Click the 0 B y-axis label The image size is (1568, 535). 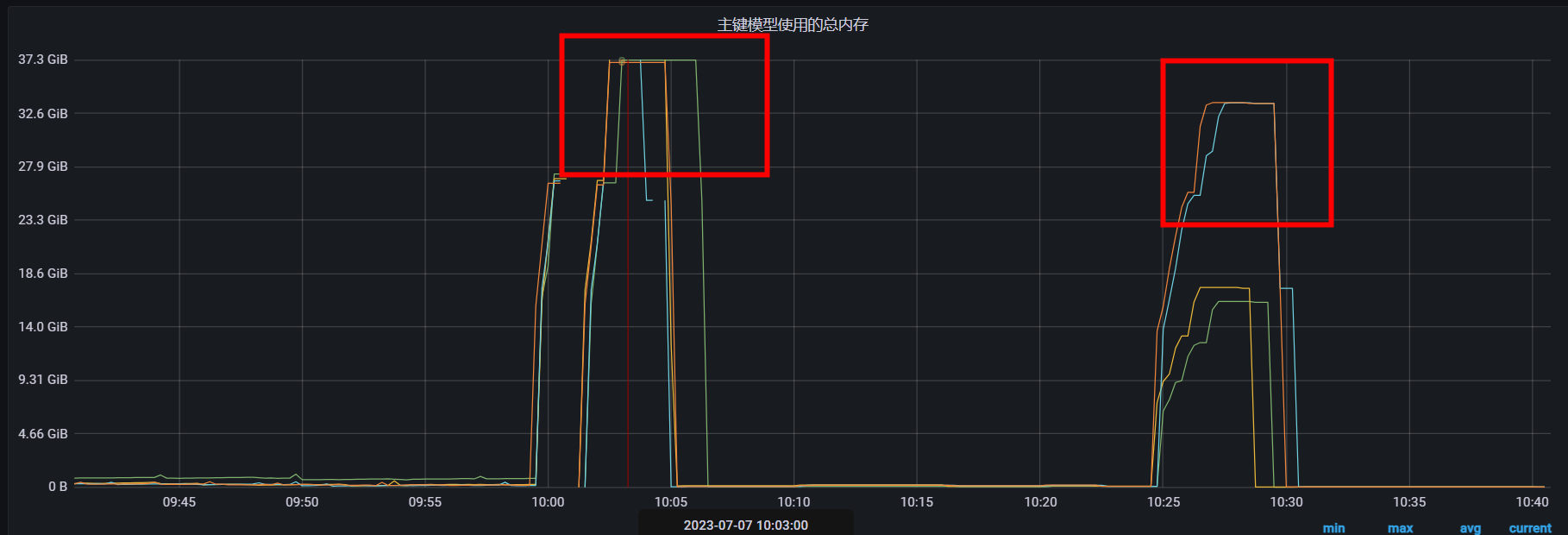click(58, 487)
